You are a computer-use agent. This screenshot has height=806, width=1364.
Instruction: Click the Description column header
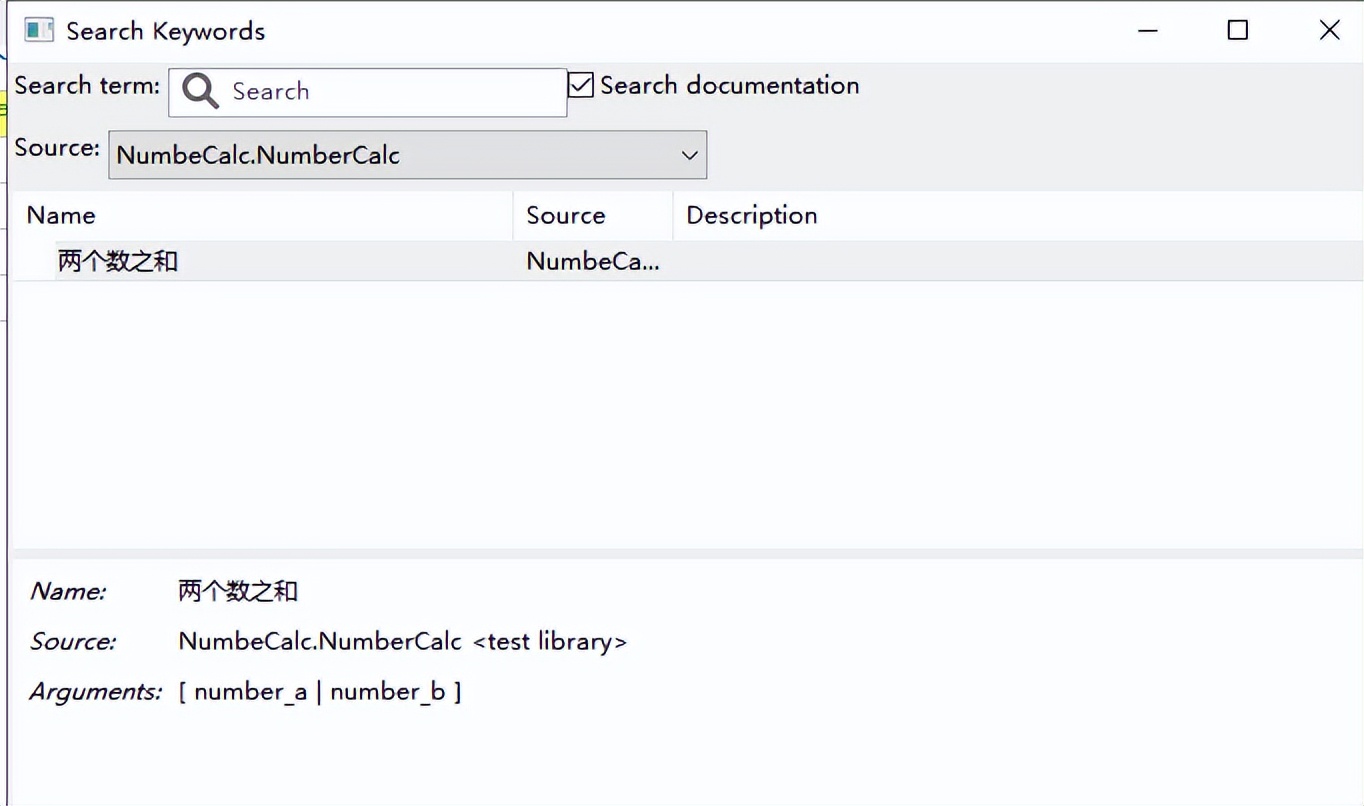[752, 215]
